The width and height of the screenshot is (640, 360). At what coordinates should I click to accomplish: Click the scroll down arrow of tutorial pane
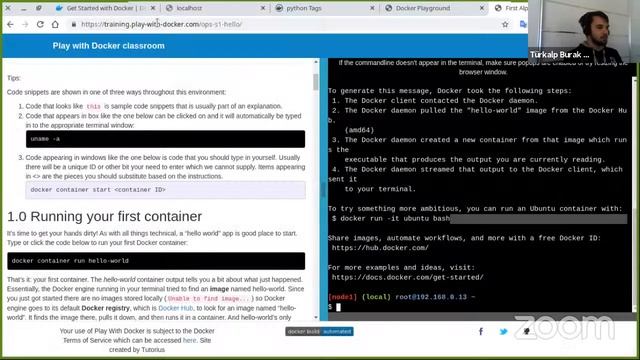point(316,317)
